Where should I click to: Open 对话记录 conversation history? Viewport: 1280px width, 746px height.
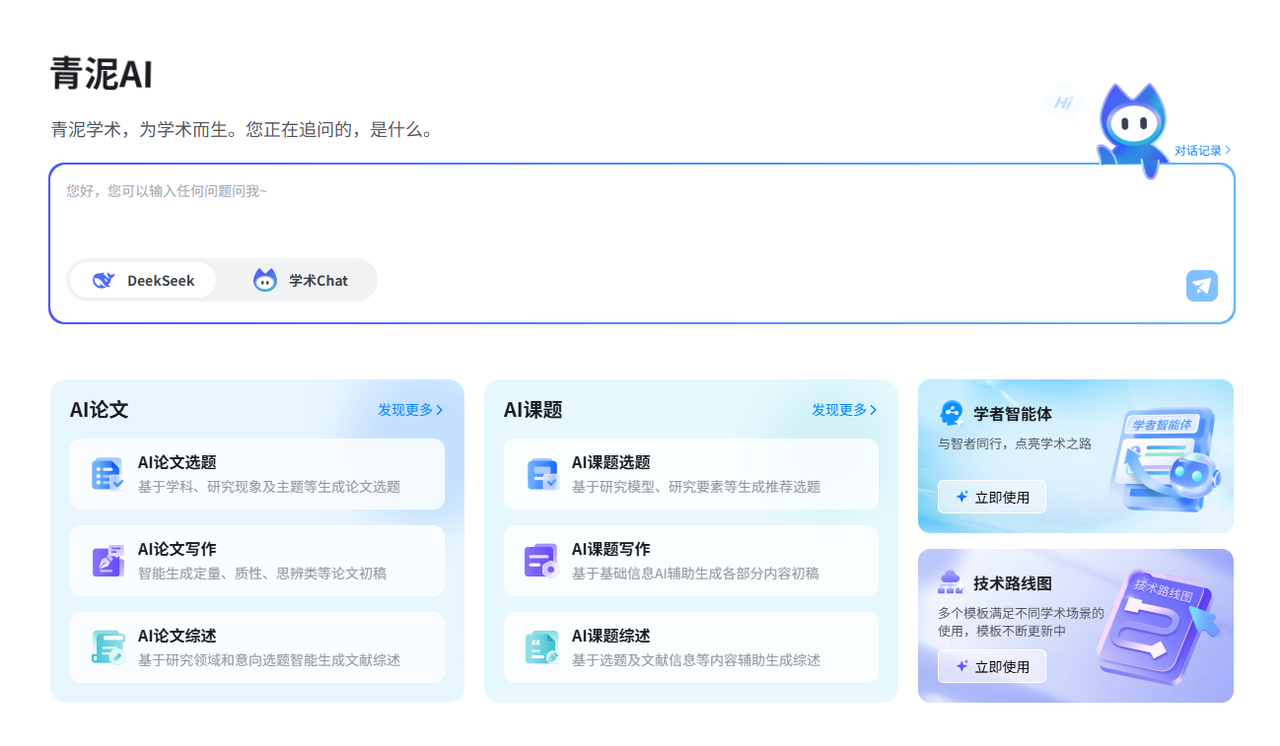[x=1202, y=150]
